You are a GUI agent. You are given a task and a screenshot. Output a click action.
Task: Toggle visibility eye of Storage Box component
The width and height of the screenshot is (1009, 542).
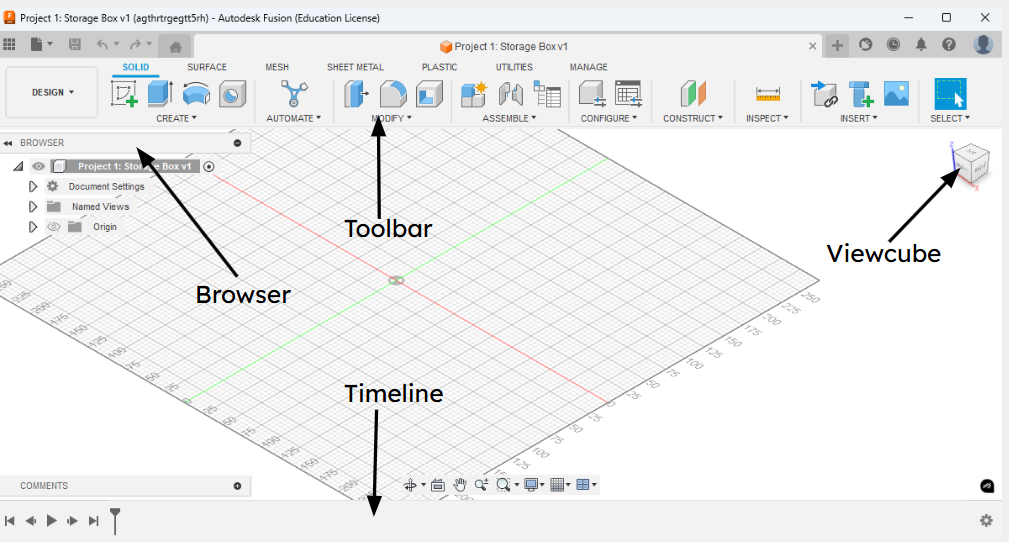(x=39, y=167)
